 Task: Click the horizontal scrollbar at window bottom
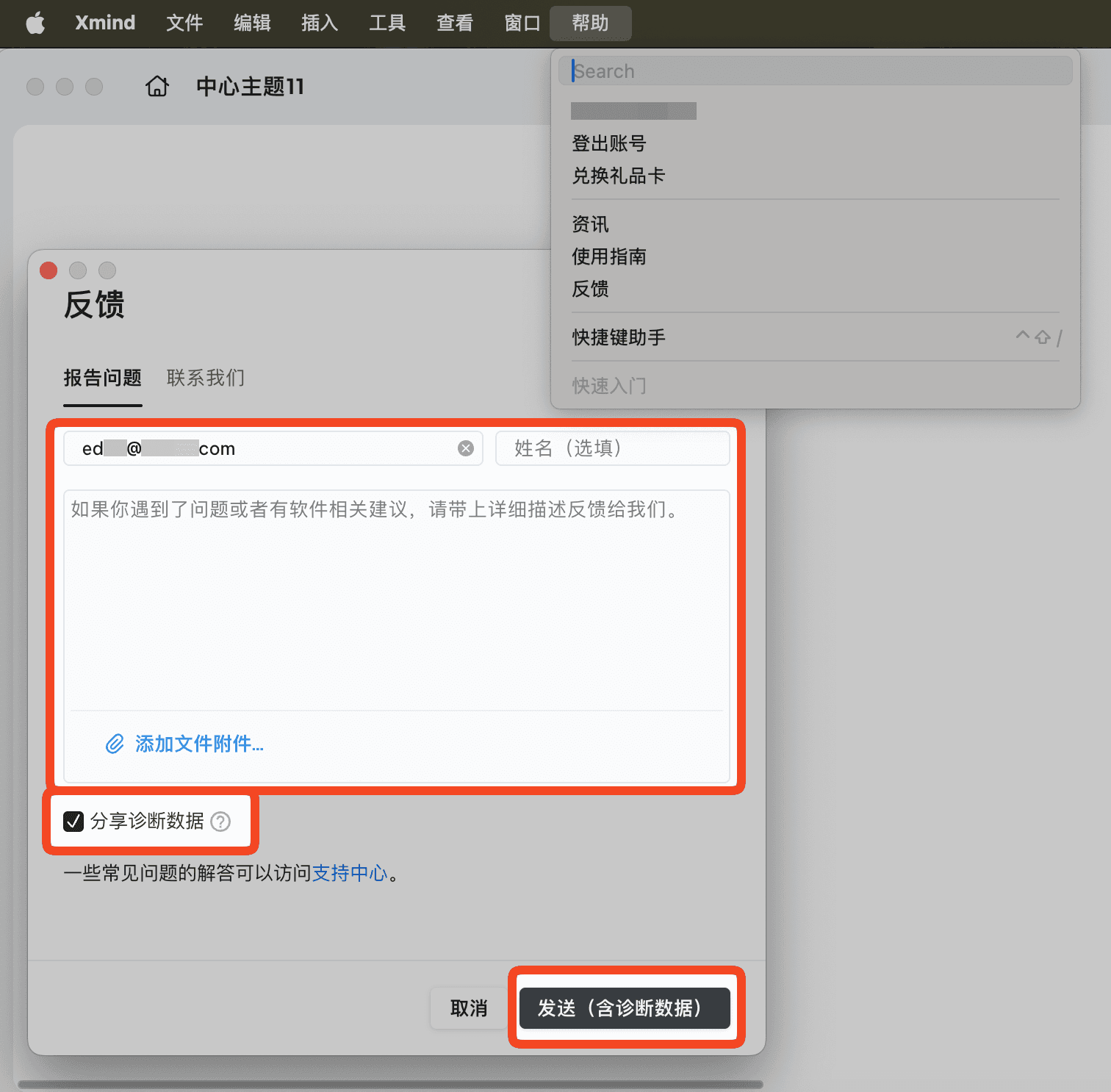(390, 1085)
